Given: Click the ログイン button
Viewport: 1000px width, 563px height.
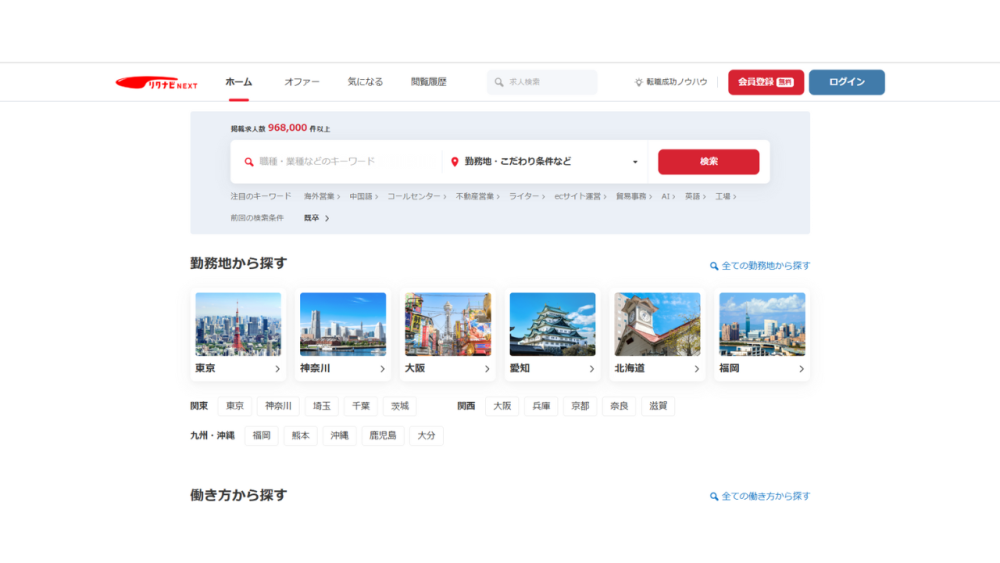Looking at the screenshot, I should pos(846,82).
